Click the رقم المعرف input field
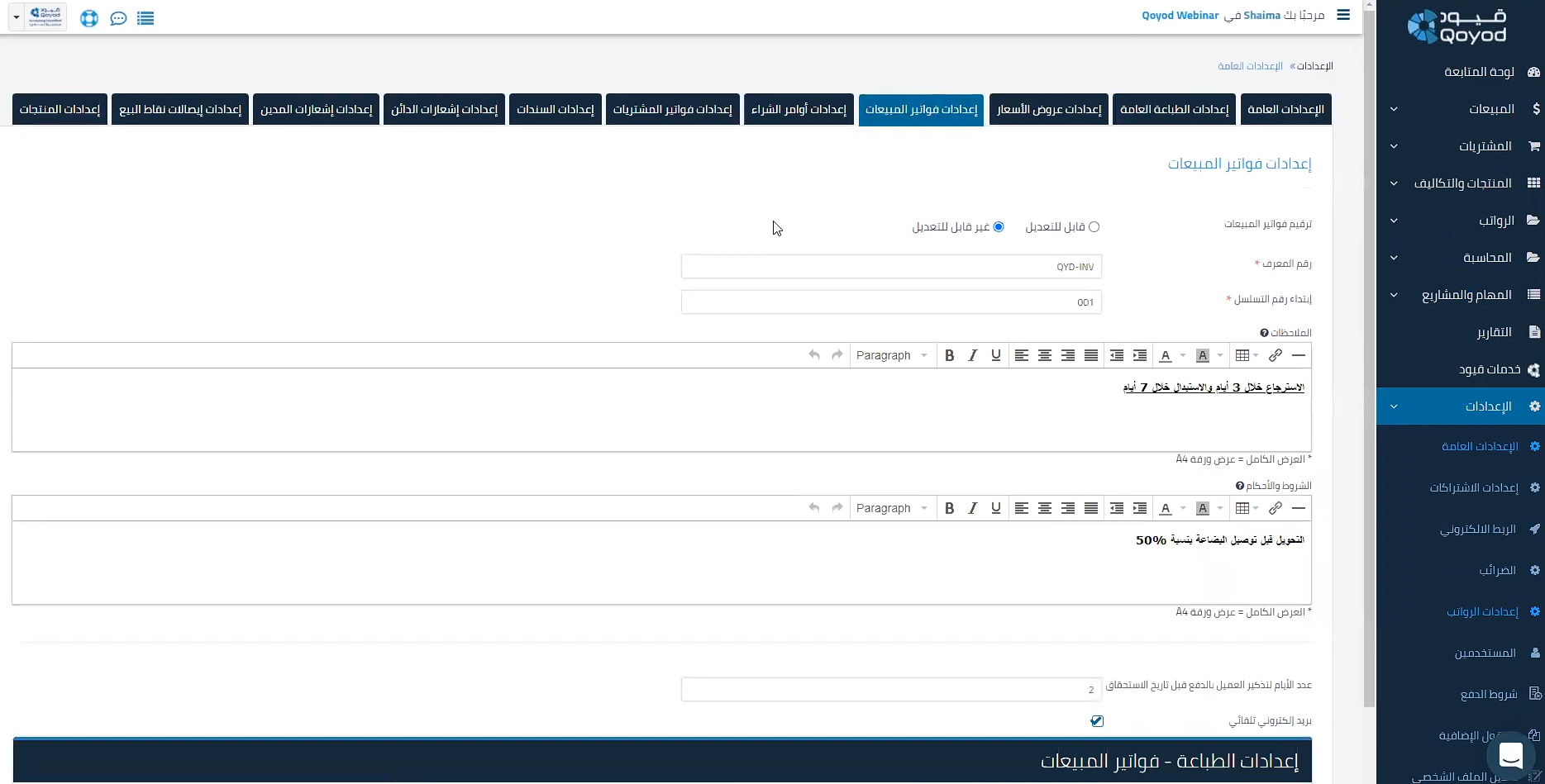Image resolution: width=1545 pixels, height=784 pixels. pyautogui.click(x=890, y=267)
